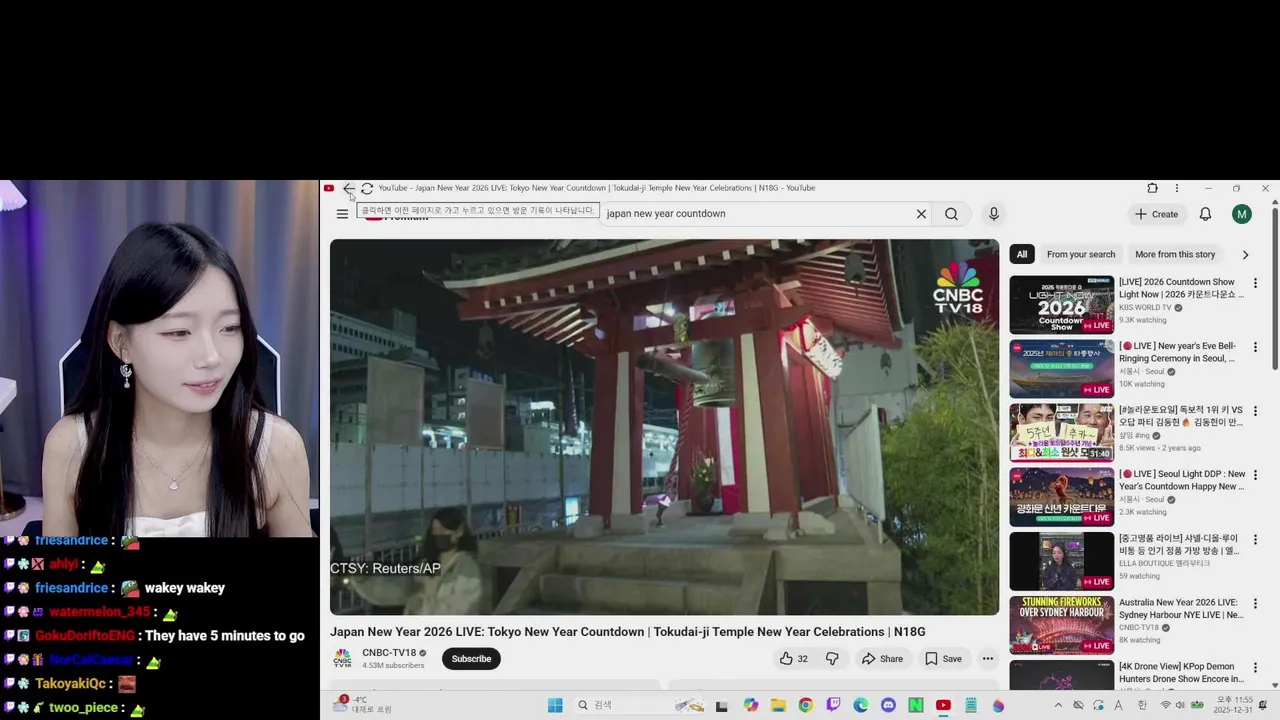Open the Windows Start menu
This screenshot has height=720, width=1280.
click(x=555, y=705)
